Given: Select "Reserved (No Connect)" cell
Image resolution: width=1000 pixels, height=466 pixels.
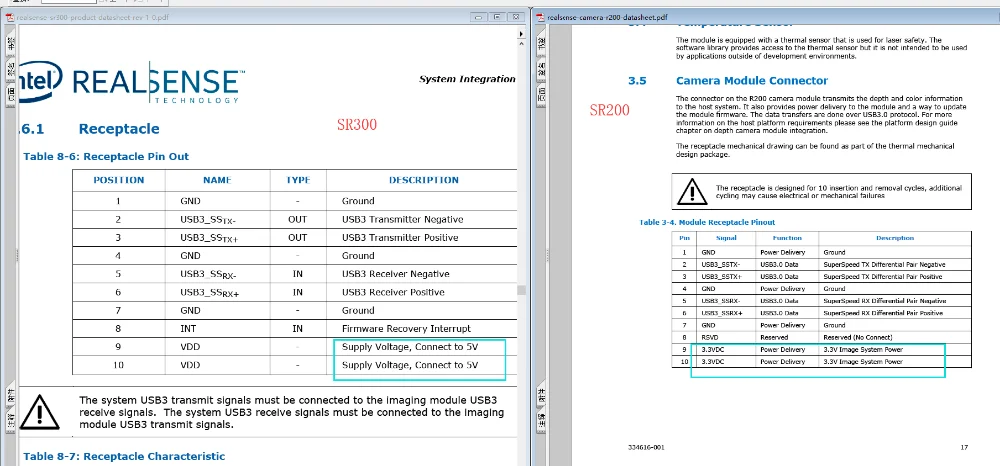Looking at the screenshot, I should [x=858, y=337].
